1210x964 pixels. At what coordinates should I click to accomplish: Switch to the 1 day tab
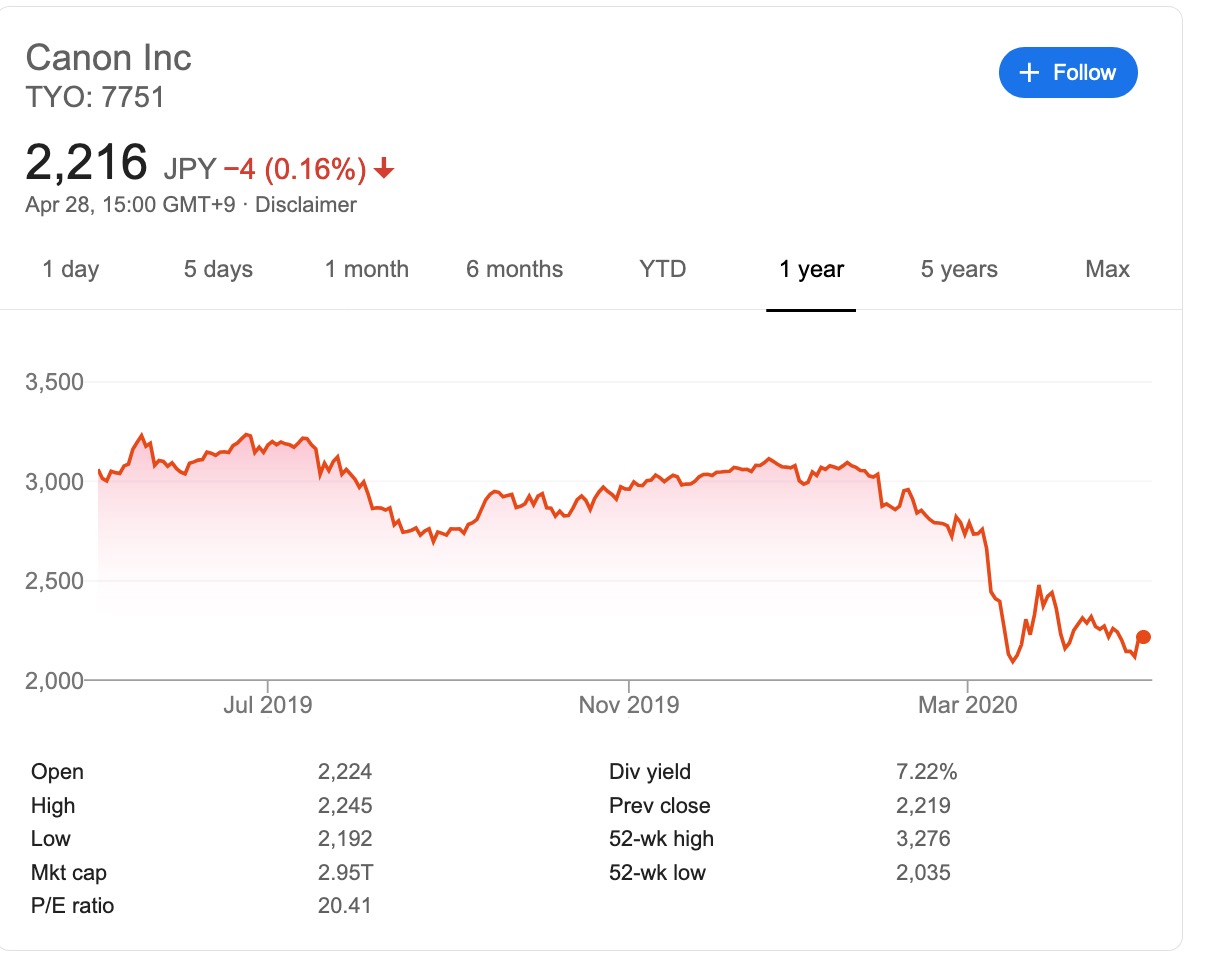[71, 269]
